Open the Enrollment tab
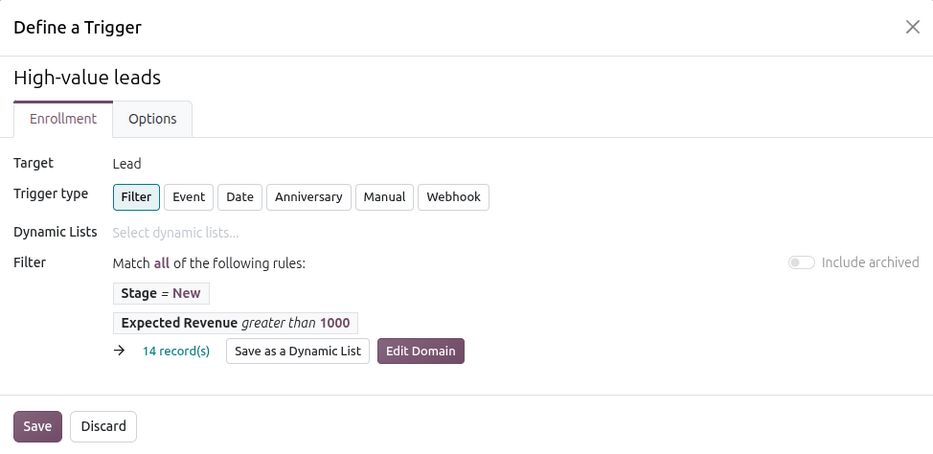 tap(63, 119)
